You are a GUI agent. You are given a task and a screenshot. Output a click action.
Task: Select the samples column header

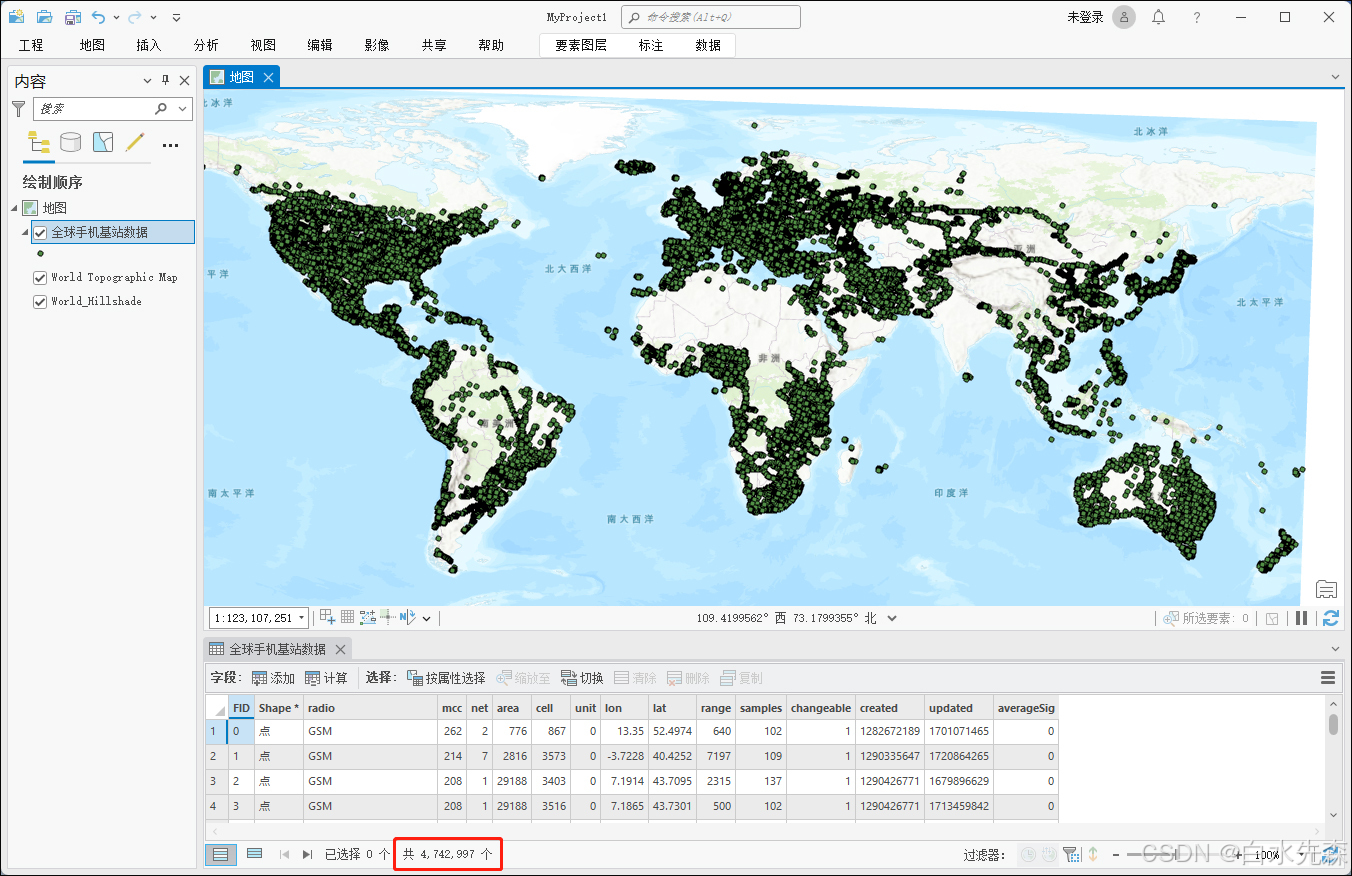[x=761, y=708]
